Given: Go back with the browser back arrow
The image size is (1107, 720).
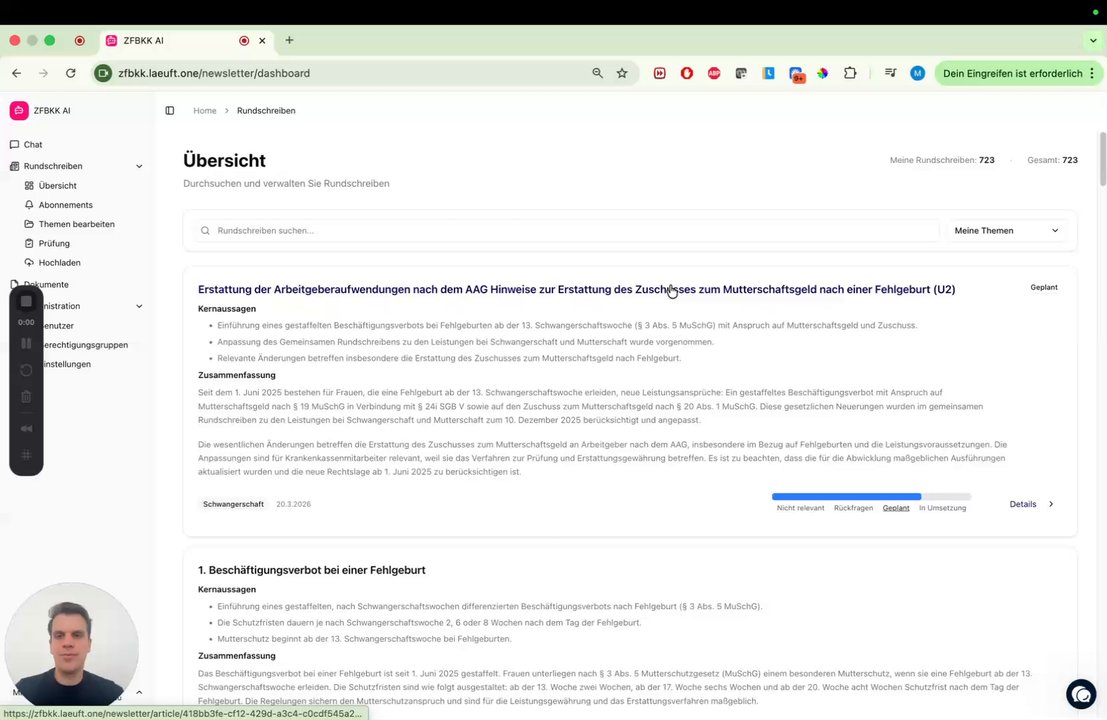Looking at the screenshot, I should tap(16, 73).
